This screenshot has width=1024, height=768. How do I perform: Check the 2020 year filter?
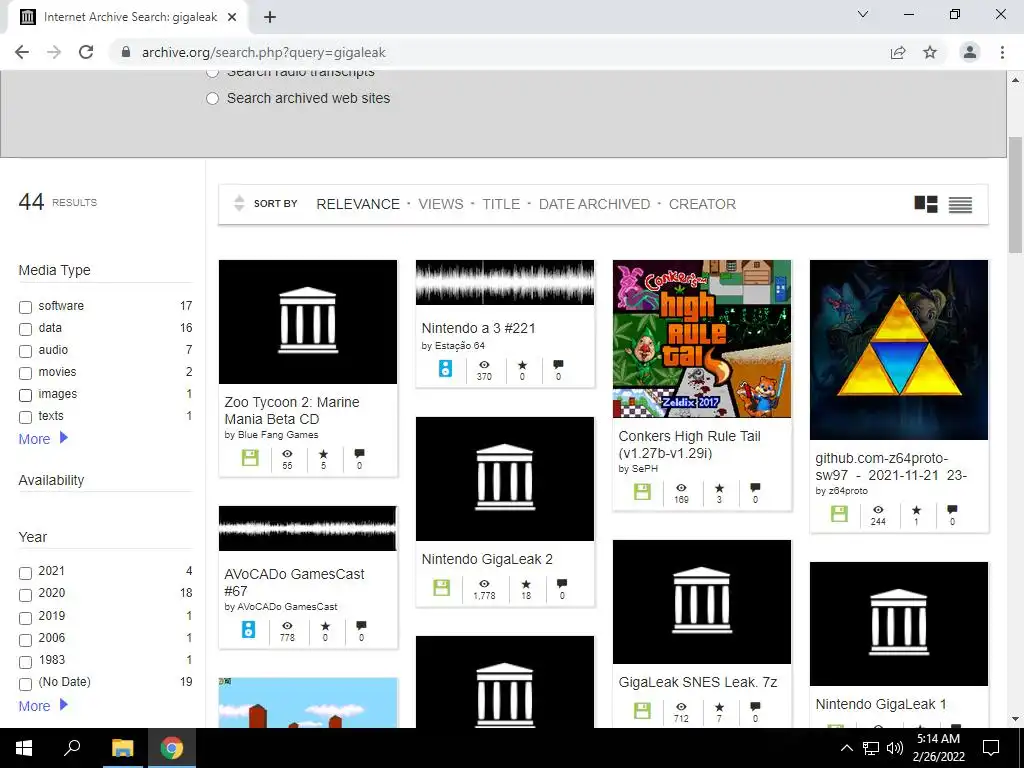coord(25,595)
